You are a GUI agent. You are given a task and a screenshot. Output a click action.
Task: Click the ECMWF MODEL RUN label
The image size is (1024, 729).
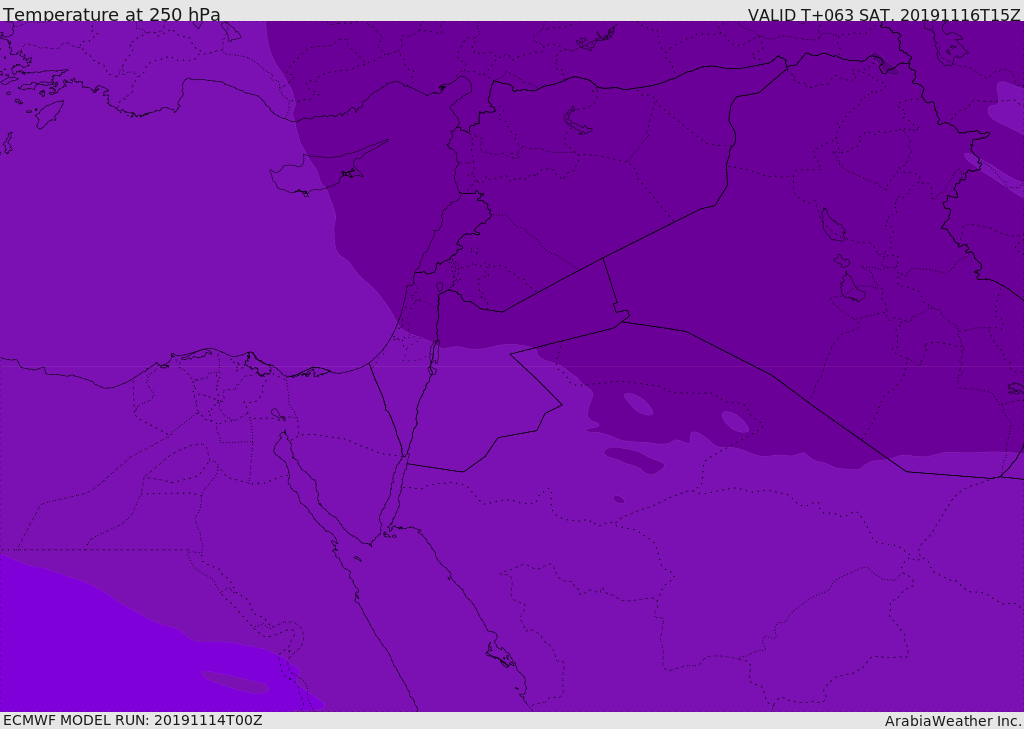(132, 720)
